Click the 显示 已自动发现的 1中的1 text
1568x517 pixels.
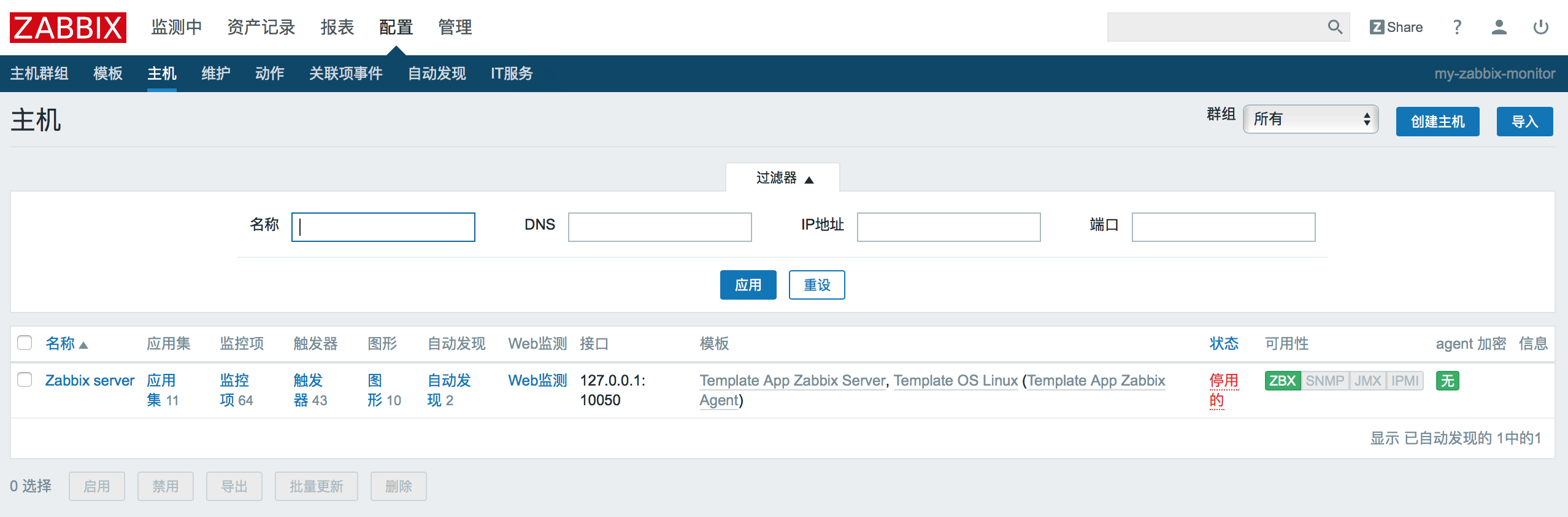click(1456, 438)
